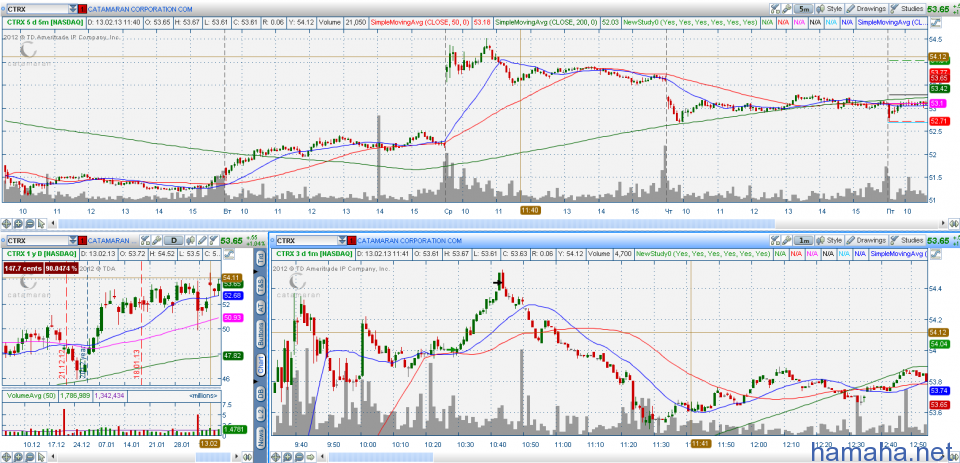This screenshot has height=463, width=960.
Task: Click red link indicator in top chart header
Action: point(83,9)
